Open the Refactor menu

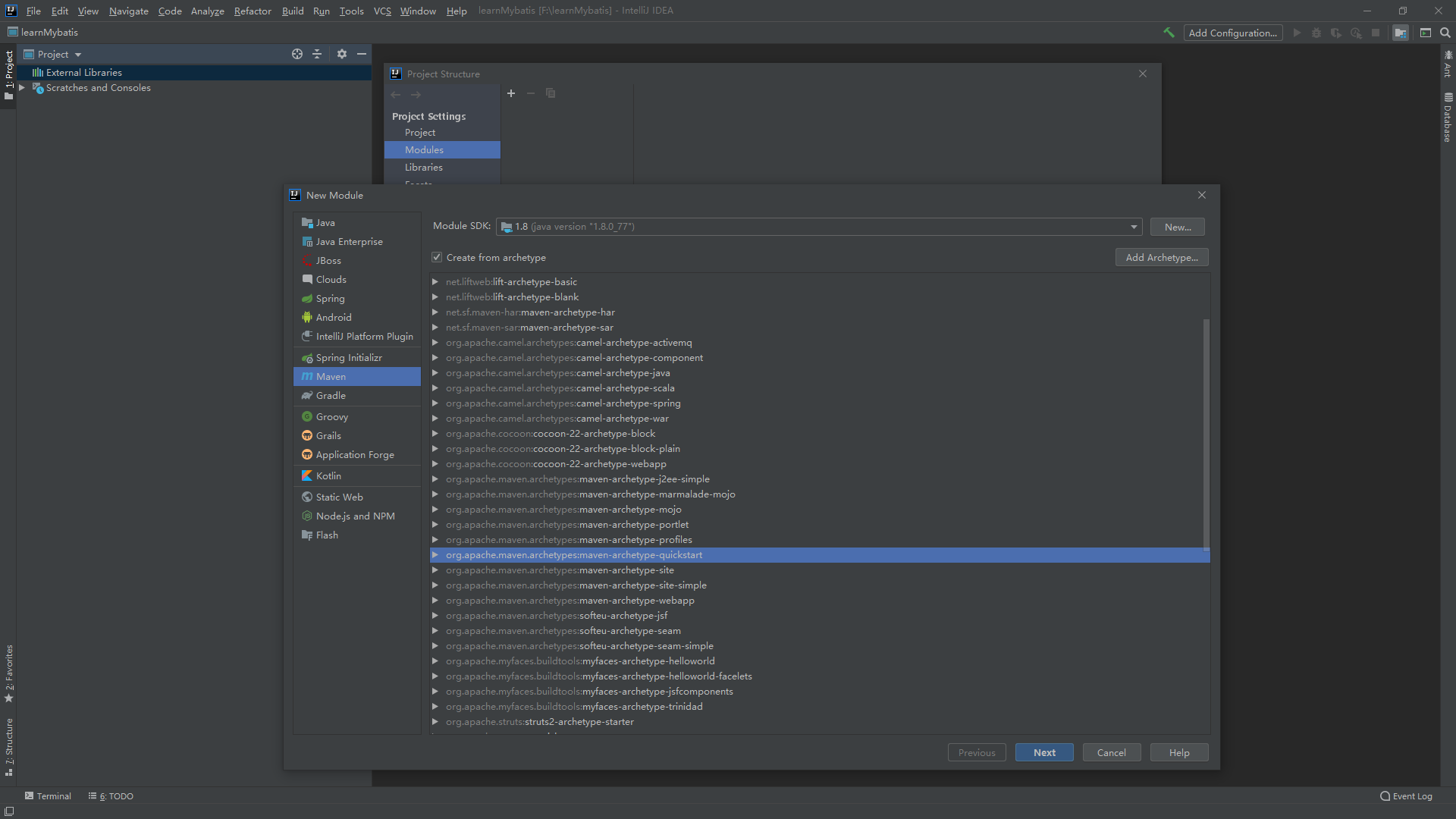(253, 11)
